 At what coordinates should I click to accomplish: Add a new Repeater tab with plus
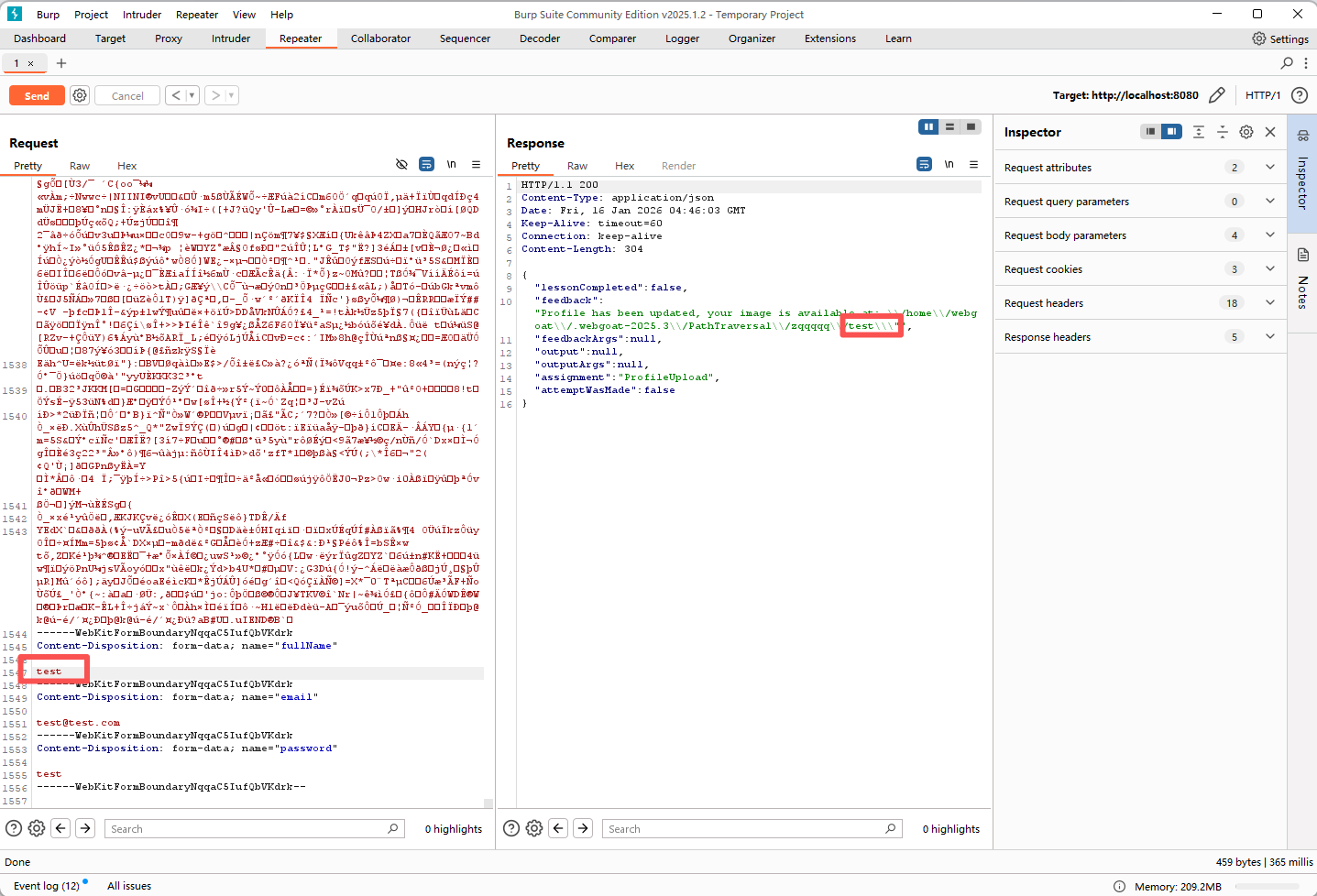coord(61,63)
